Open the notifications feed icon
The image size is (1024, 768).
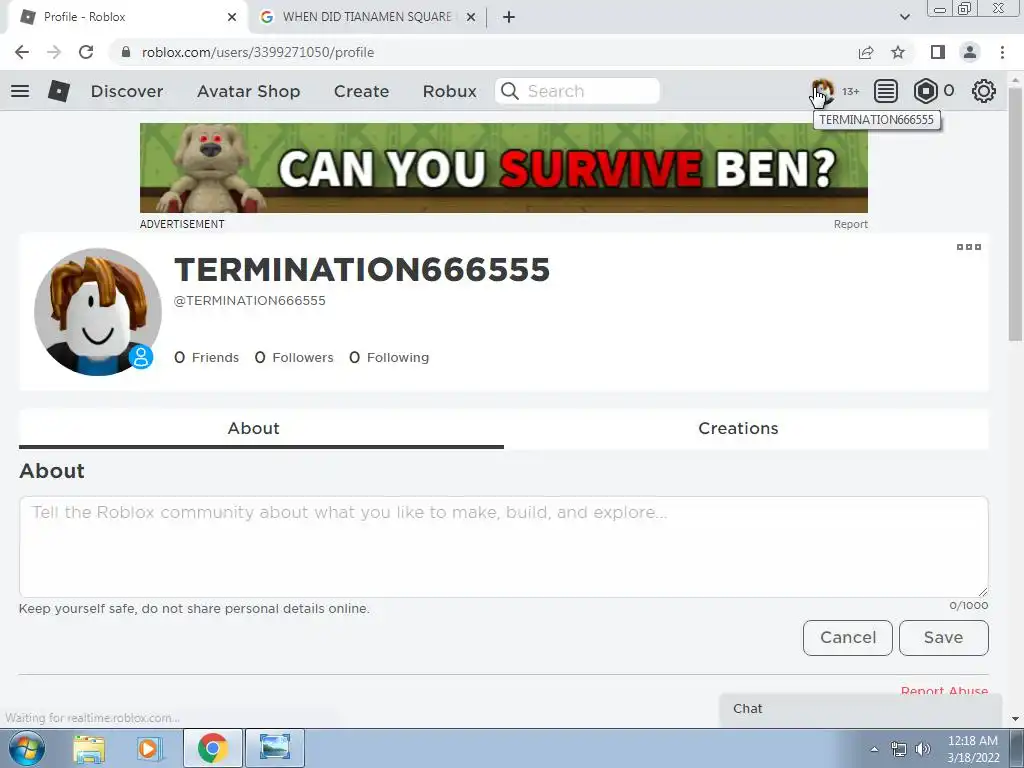pyautogui.click(x=886, y=91)
